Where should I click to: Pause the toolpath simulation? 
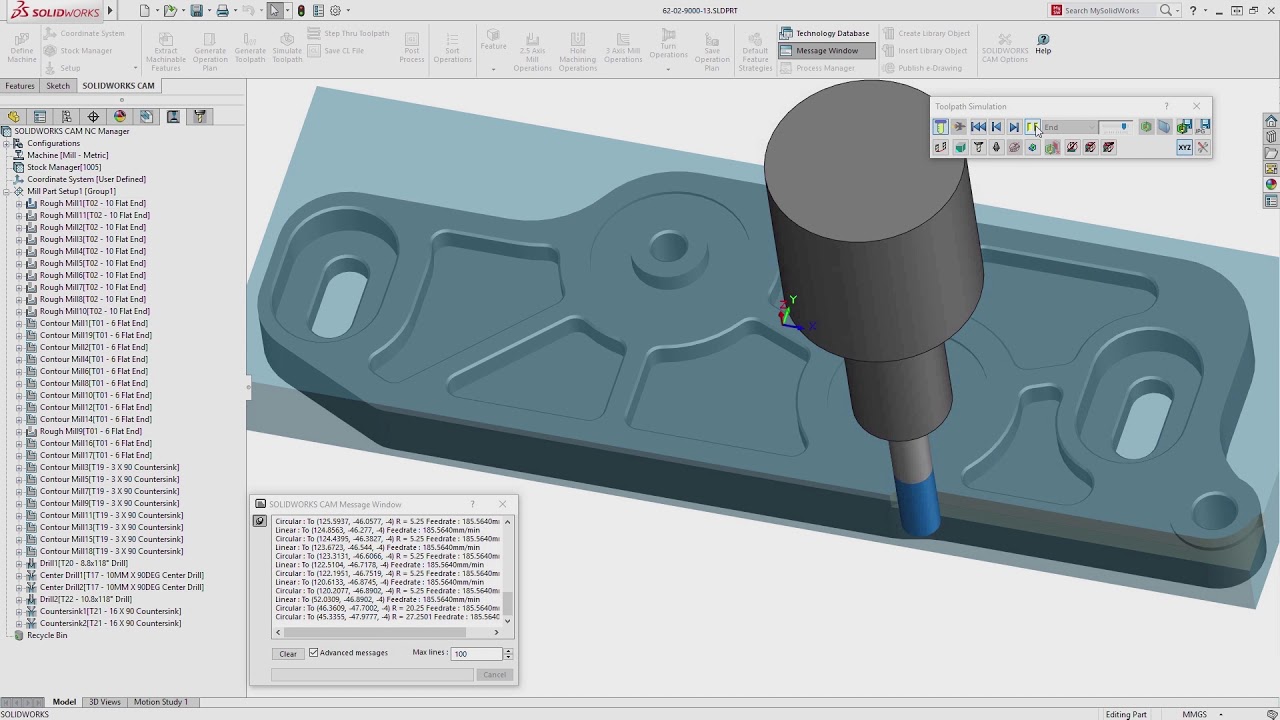pyautogui.click(x=1032, y=127)
